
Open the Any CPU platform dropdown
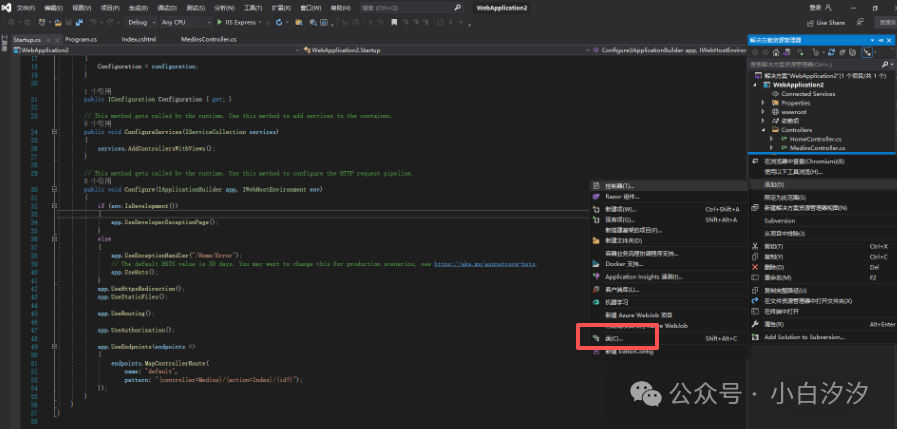coord(185,22)
